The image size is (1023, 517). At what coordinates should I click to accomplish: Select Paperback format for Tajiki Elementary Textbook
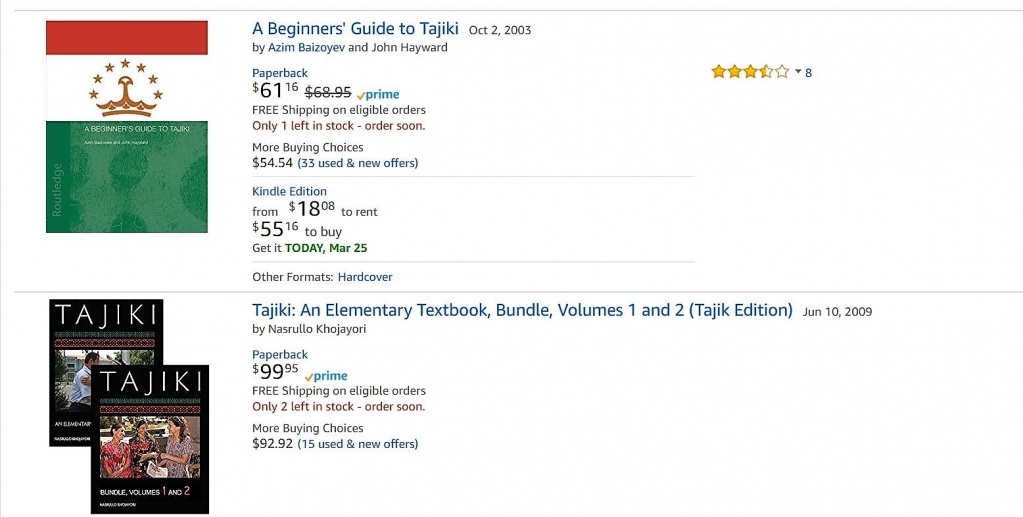(280, 354)
